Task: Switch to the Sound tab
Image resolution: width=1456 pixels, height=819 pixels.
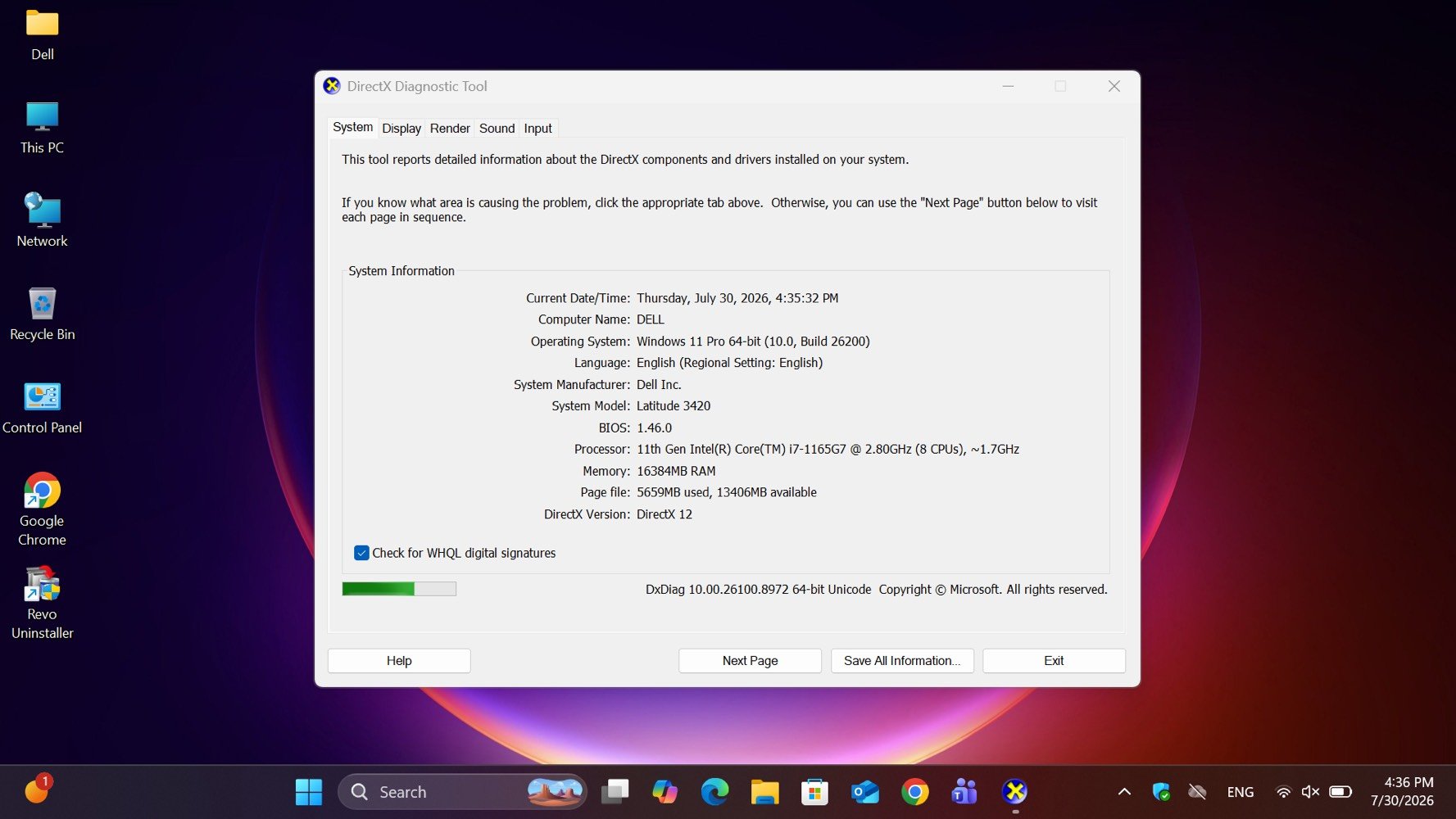Action: [x=497, y=129]
